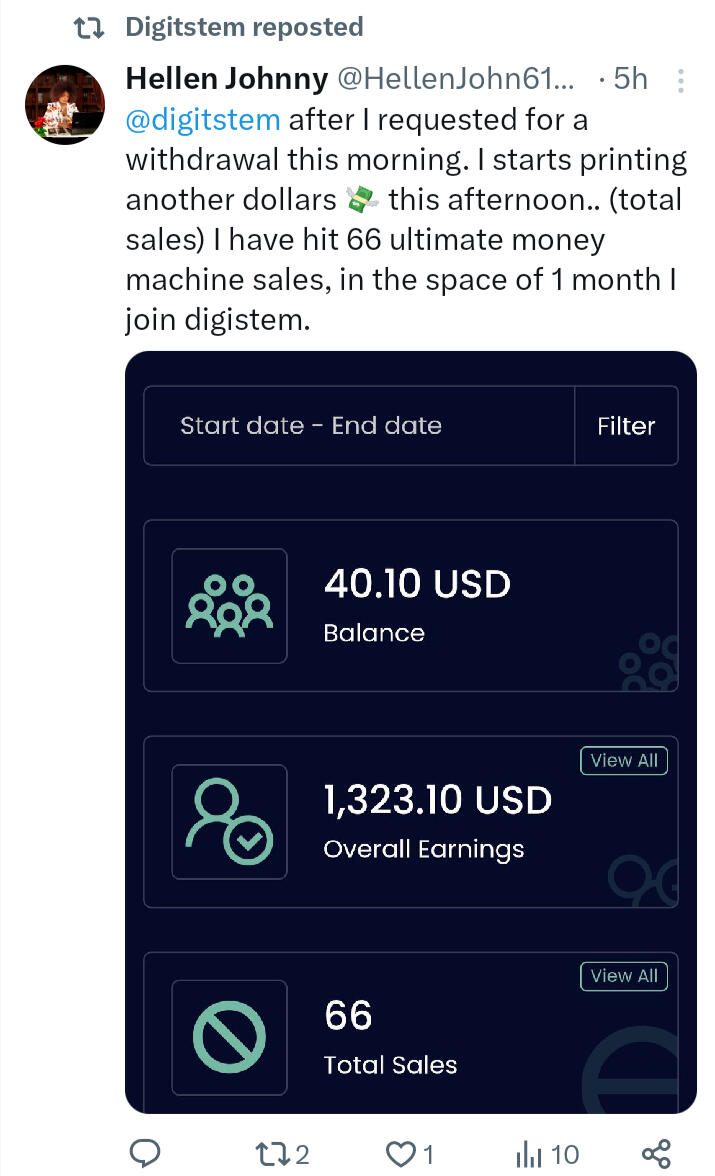Click the Hellen Johnny display name
This screenshot has height=1176, width=715.
point(227,79)
